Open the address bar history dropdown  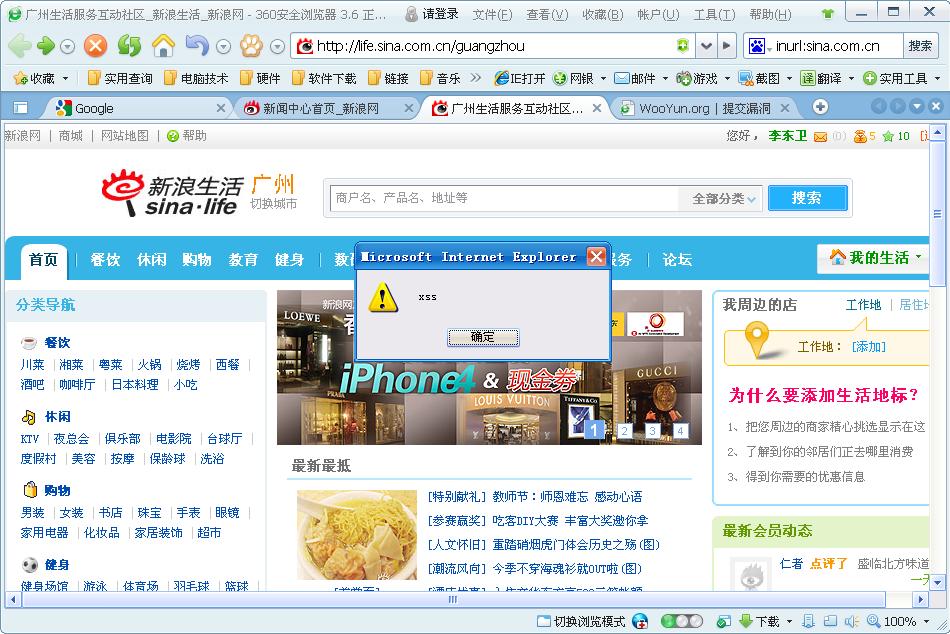pos(706,45)
